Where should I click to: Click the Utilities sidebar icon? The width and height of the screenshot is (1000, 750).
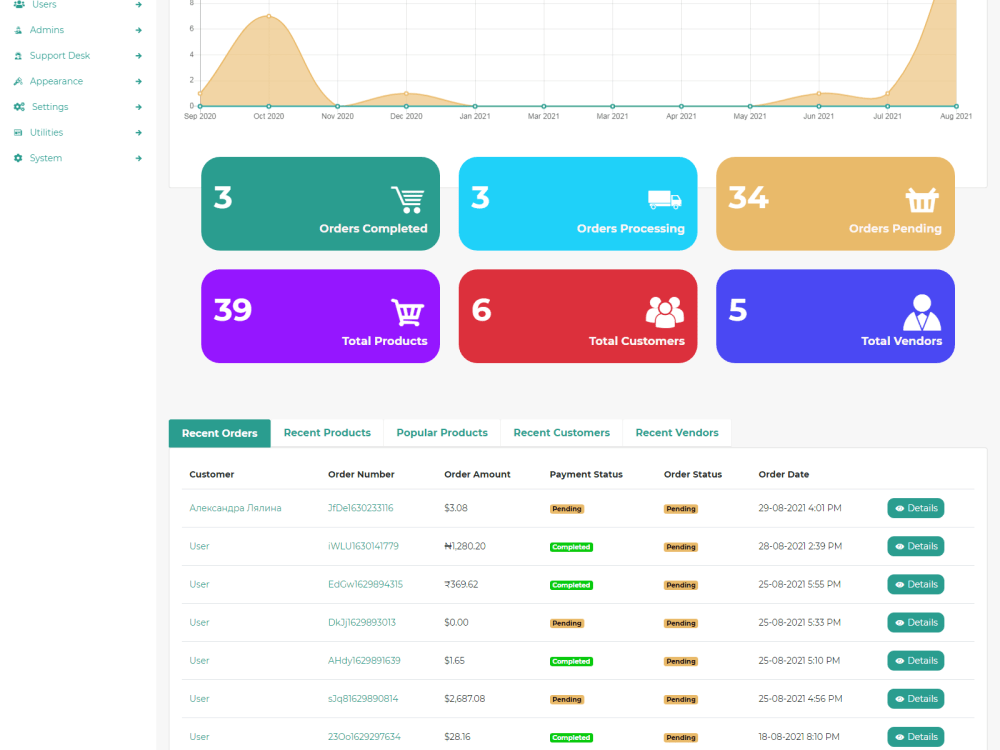click(19, 132)
